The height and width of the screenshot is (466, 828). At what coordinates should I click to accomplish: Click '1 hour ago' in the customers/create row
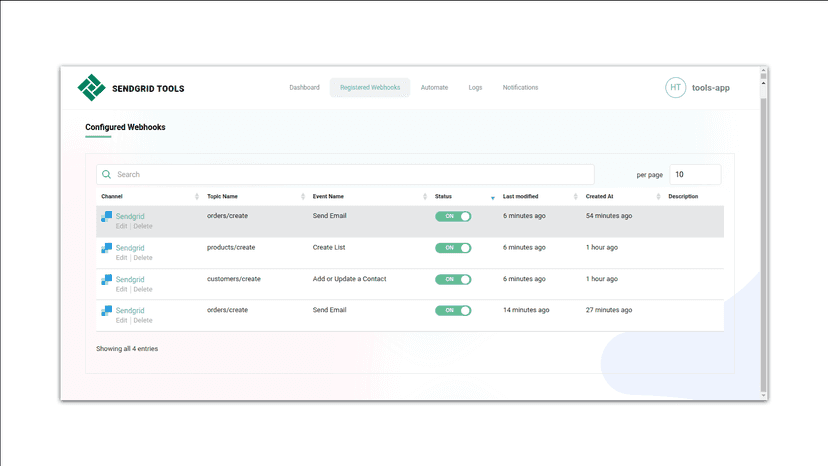[x=601, y=279]
